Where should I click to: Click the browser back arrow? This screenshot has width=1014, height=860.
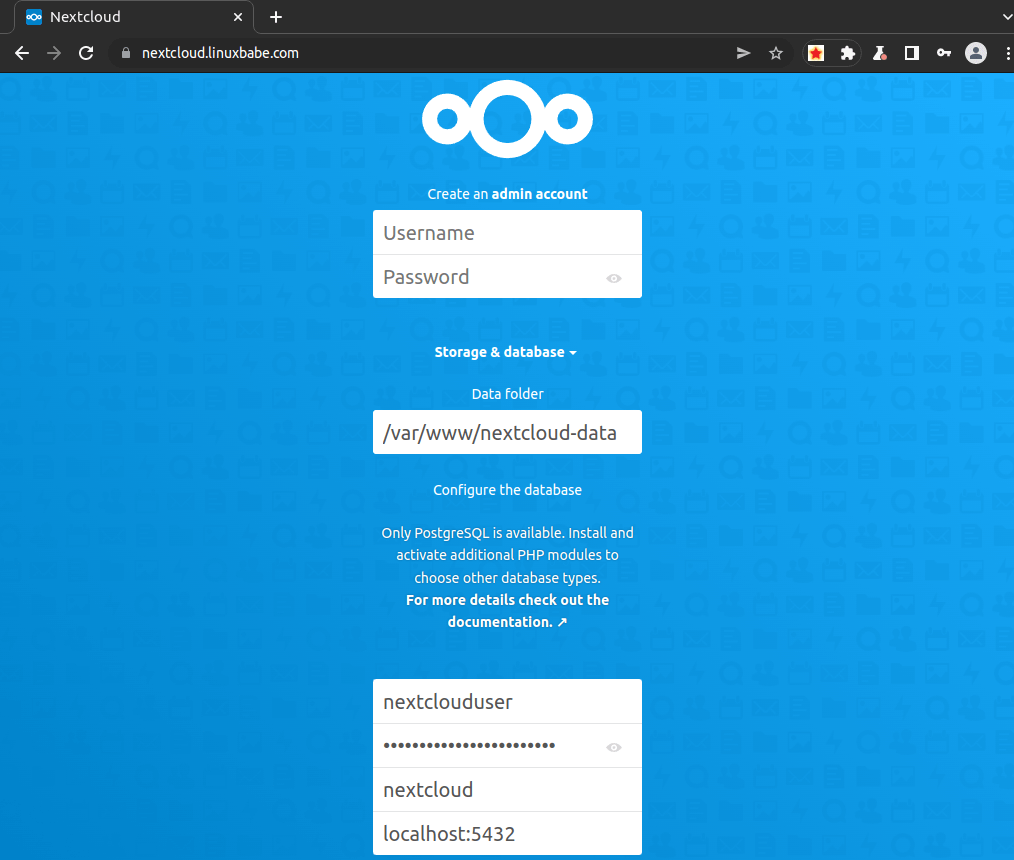pyautogui.click(x=22, y=53)
